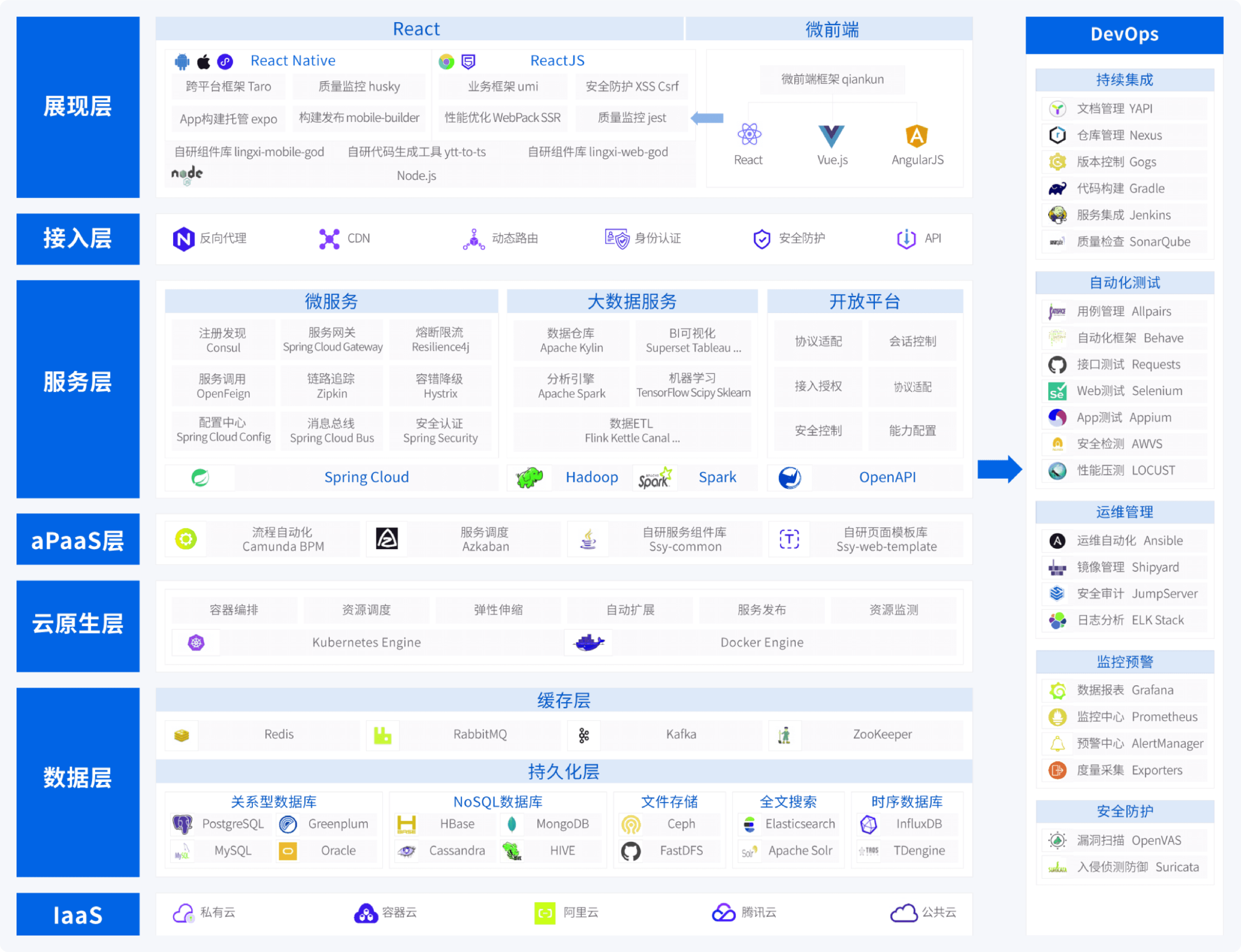Click the Kubernetes Engine wheel icon
The height and width of the screenshot is (952, 1241).
(x=196, y=643)
